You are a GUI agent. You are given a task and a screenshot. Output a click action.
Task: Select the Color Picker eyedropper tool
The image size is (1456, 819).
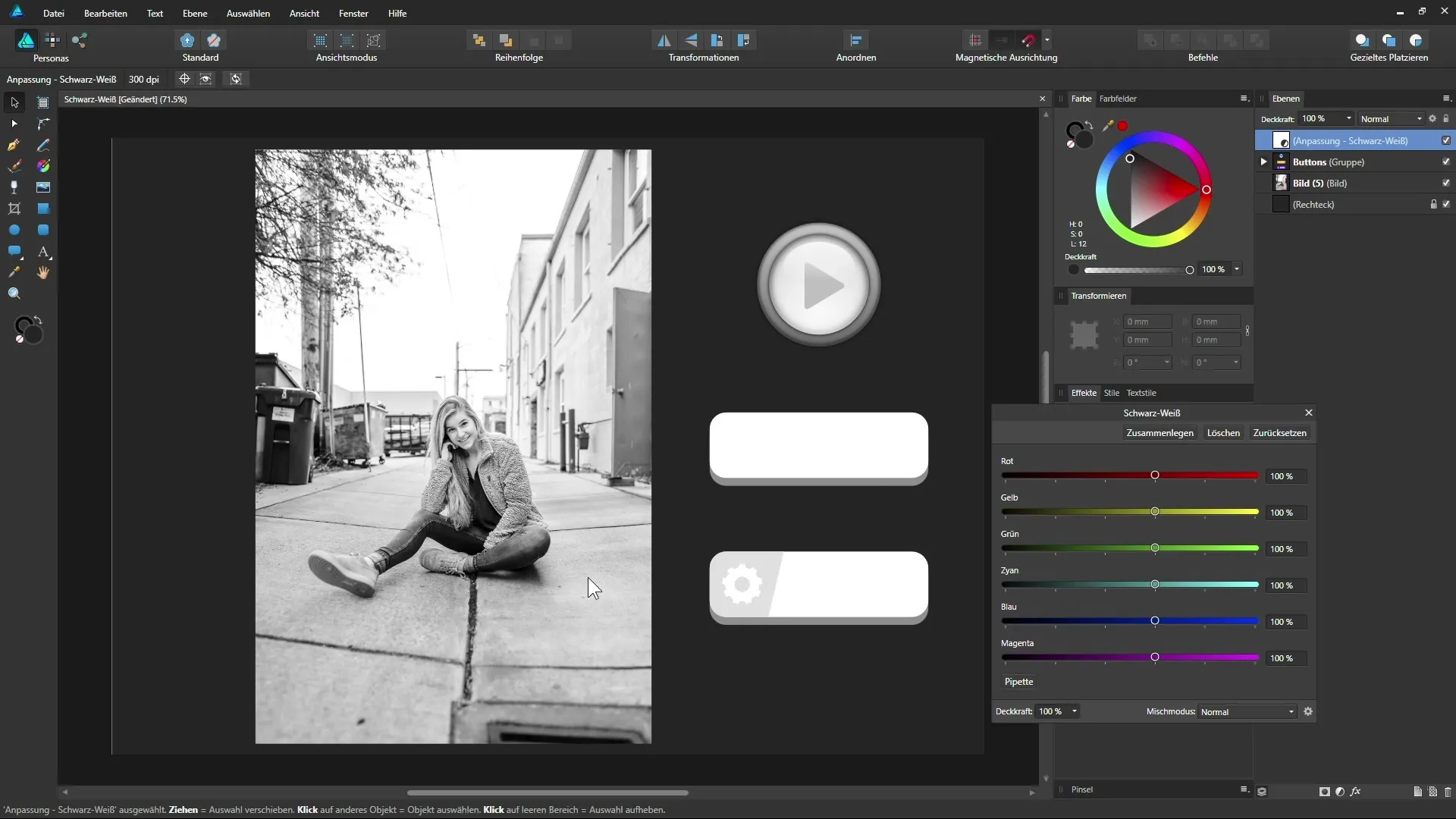pos(14,272)
